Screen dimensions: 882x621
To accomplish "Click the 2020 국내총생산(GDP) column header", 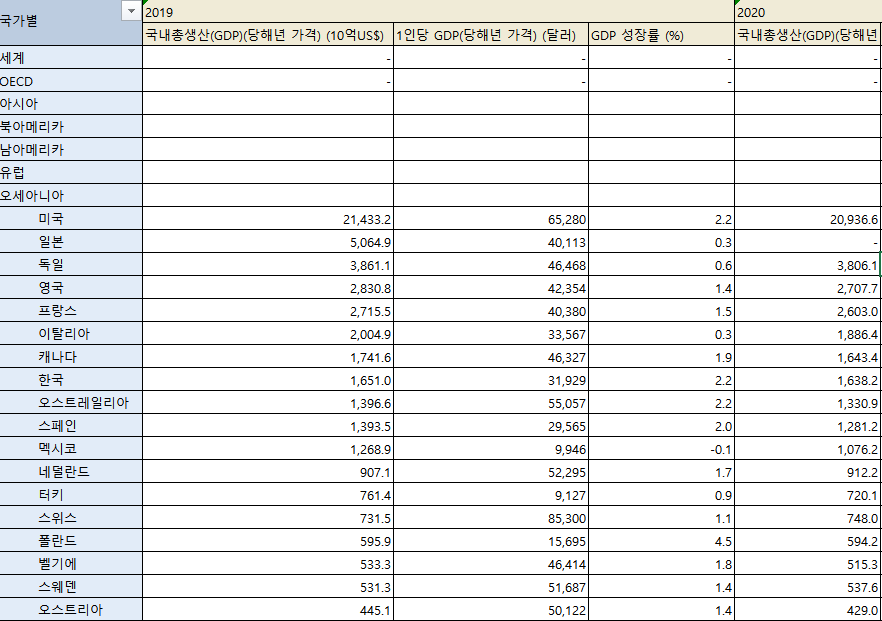I will coord(808,35).
